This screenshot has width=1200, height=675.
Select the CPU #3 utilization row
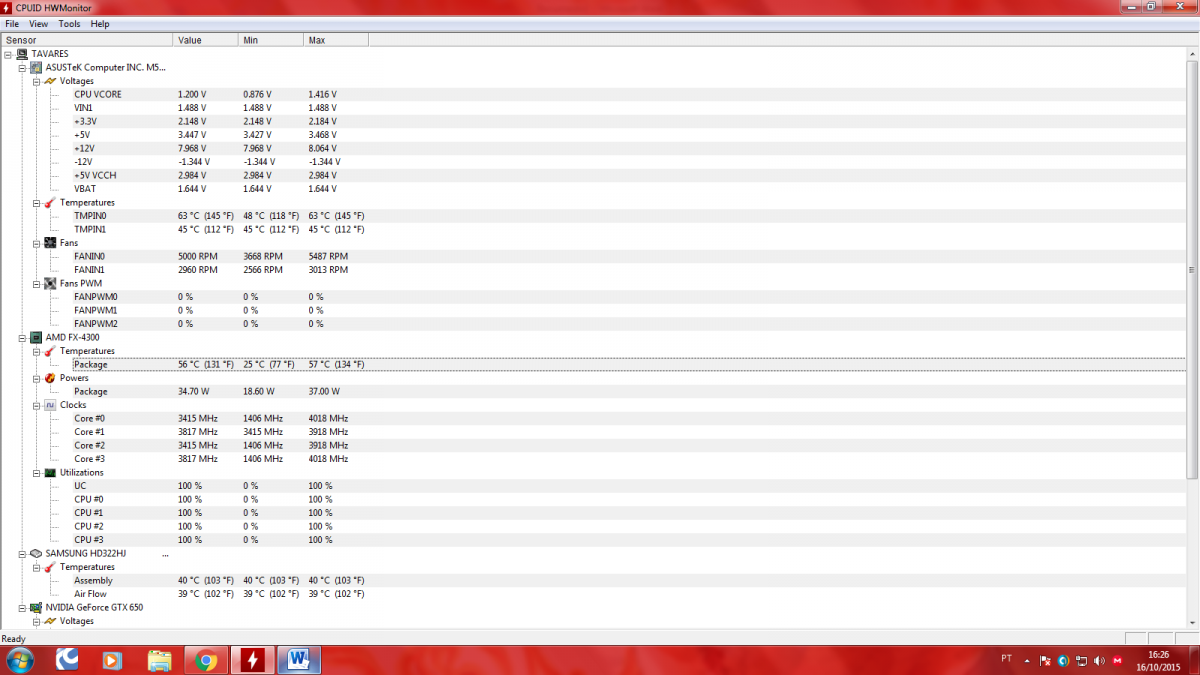(630, 540)
